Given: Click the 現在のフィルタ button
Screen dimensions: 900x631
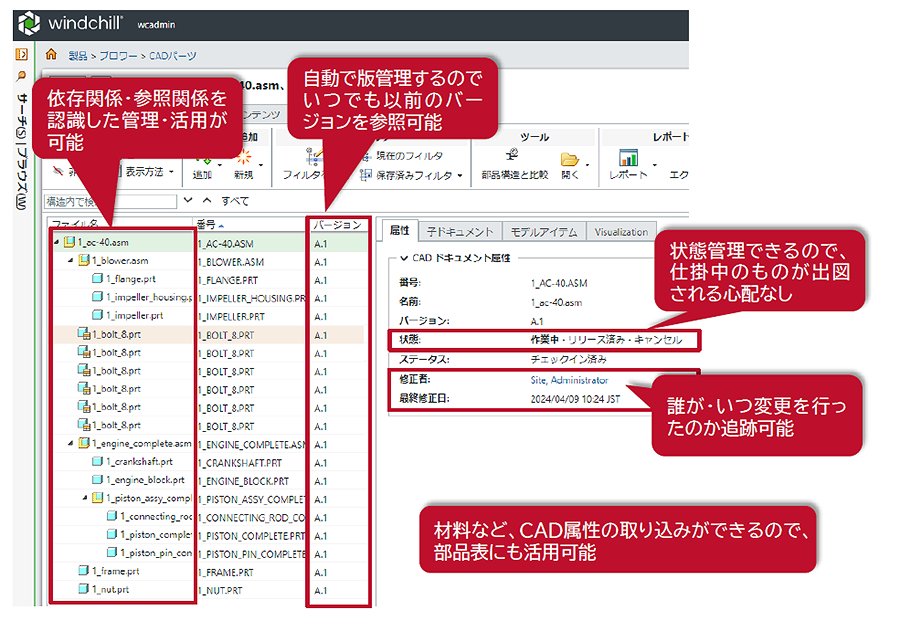Looking at the screenshot, I should click(x=404, y=156).
